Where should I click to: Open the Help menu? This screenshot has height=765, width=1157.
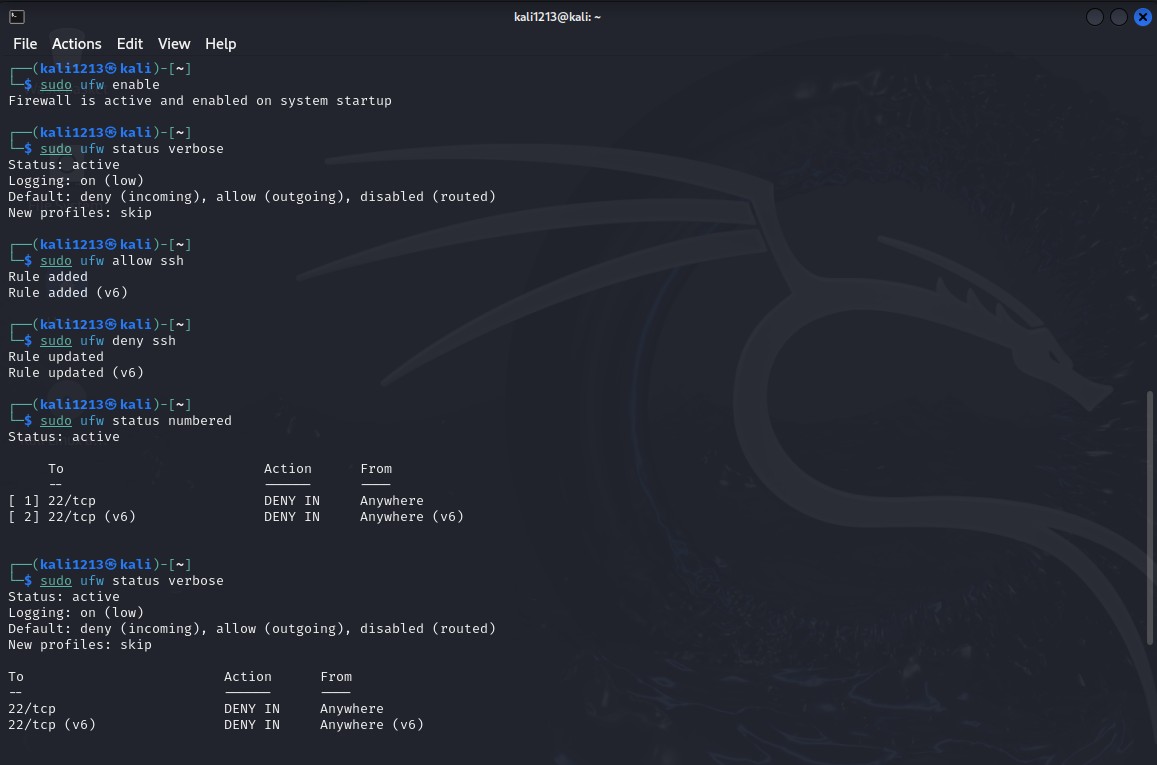[220, 44]
